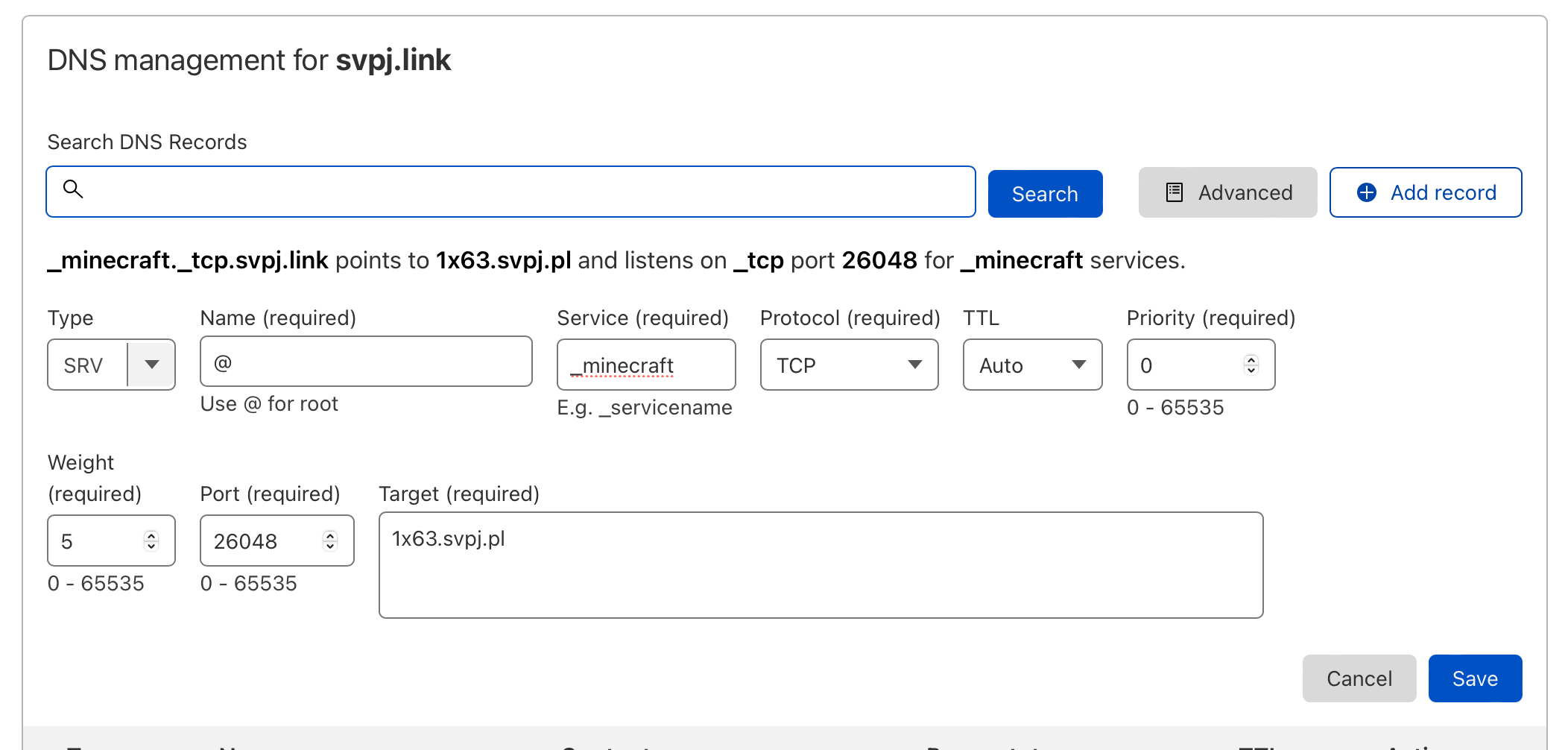1568x750 pixels.
Task: Click into the Name field containing @
Action: 366,362
